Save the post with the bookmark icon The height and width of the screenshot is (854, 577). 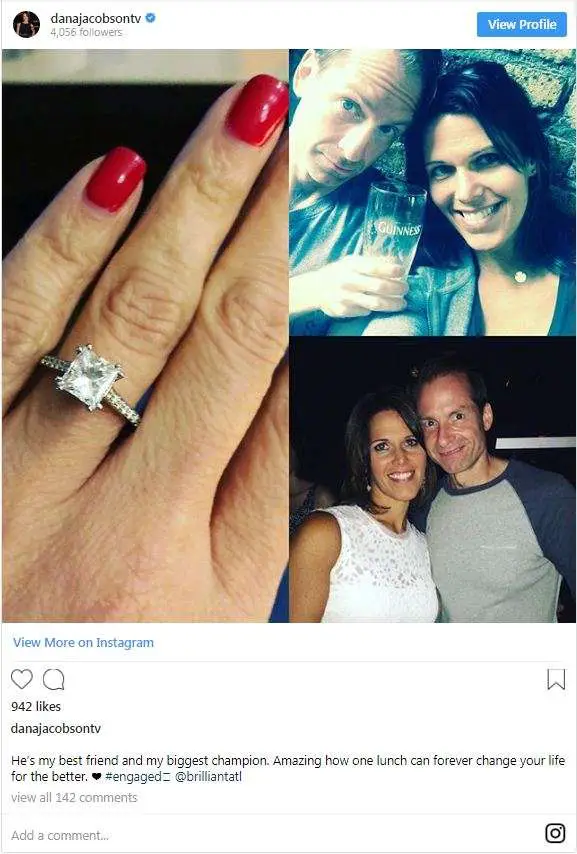[556, 680]
